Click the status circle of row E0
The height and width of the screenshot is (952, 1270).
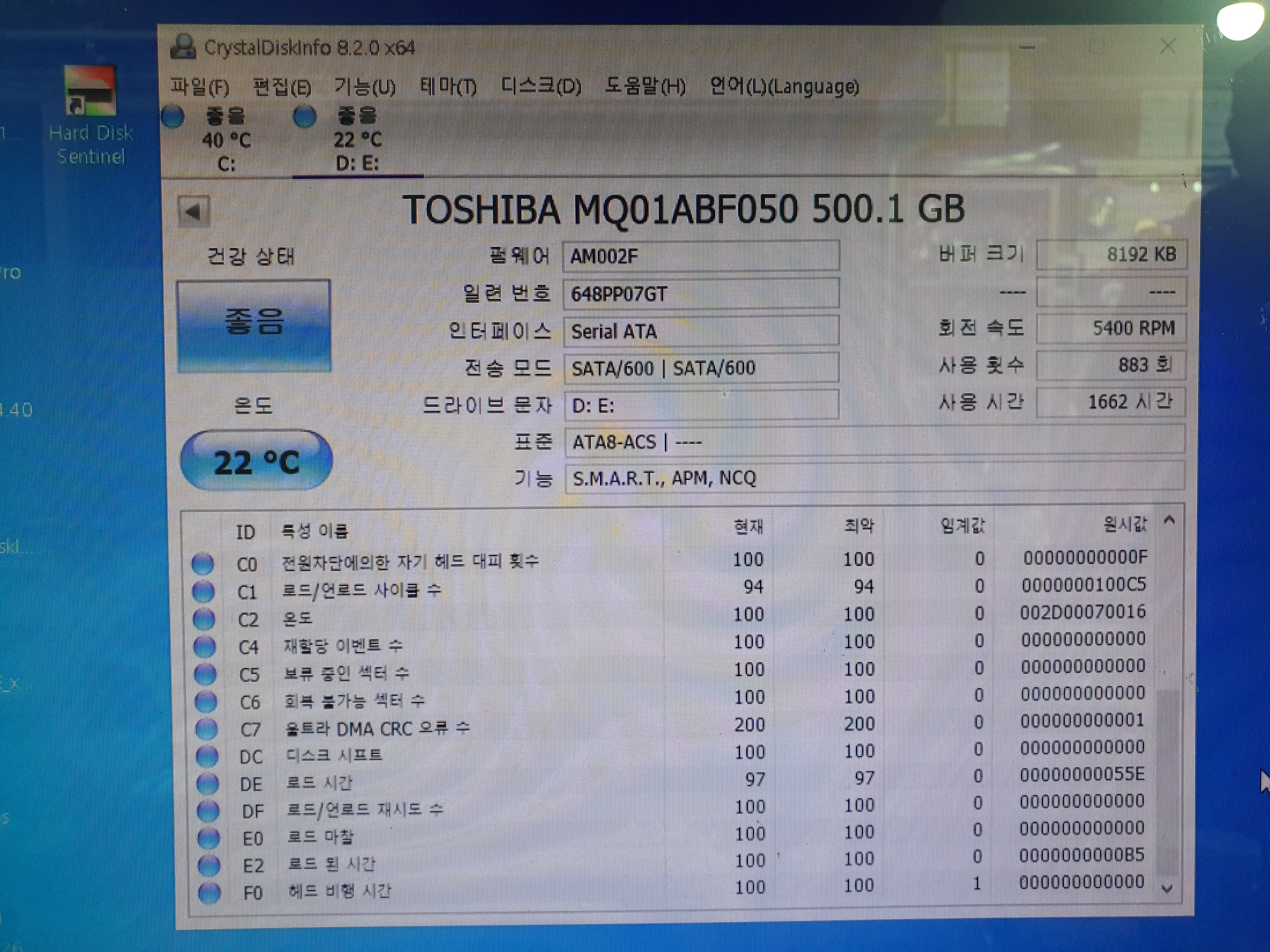pyautogui.click(x=209, y=838)
